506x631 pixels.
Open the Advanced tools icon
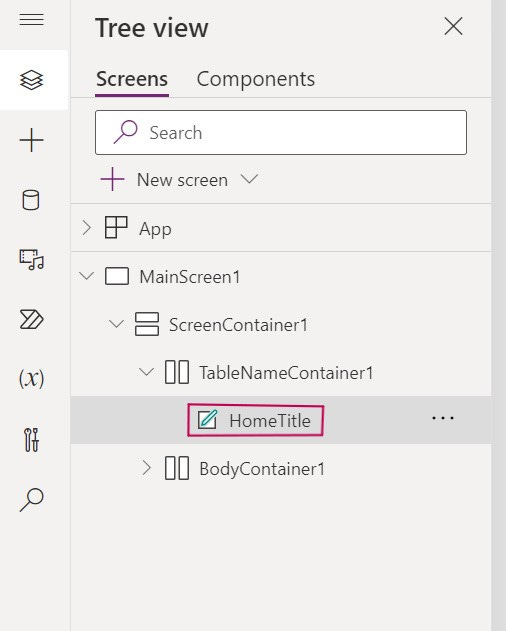(31, 440)
